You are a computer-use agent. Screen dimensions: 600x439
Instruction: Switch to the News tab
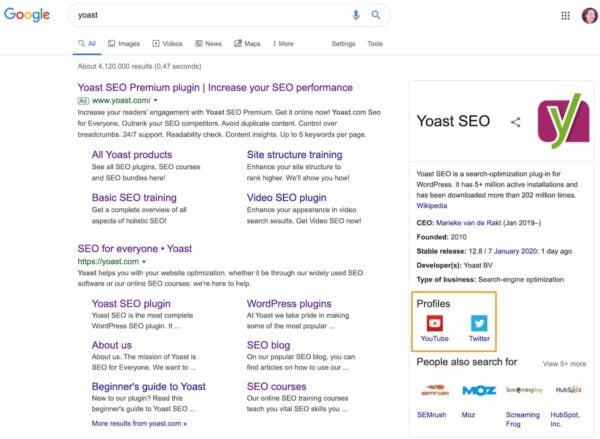click(x=208, y=44)
